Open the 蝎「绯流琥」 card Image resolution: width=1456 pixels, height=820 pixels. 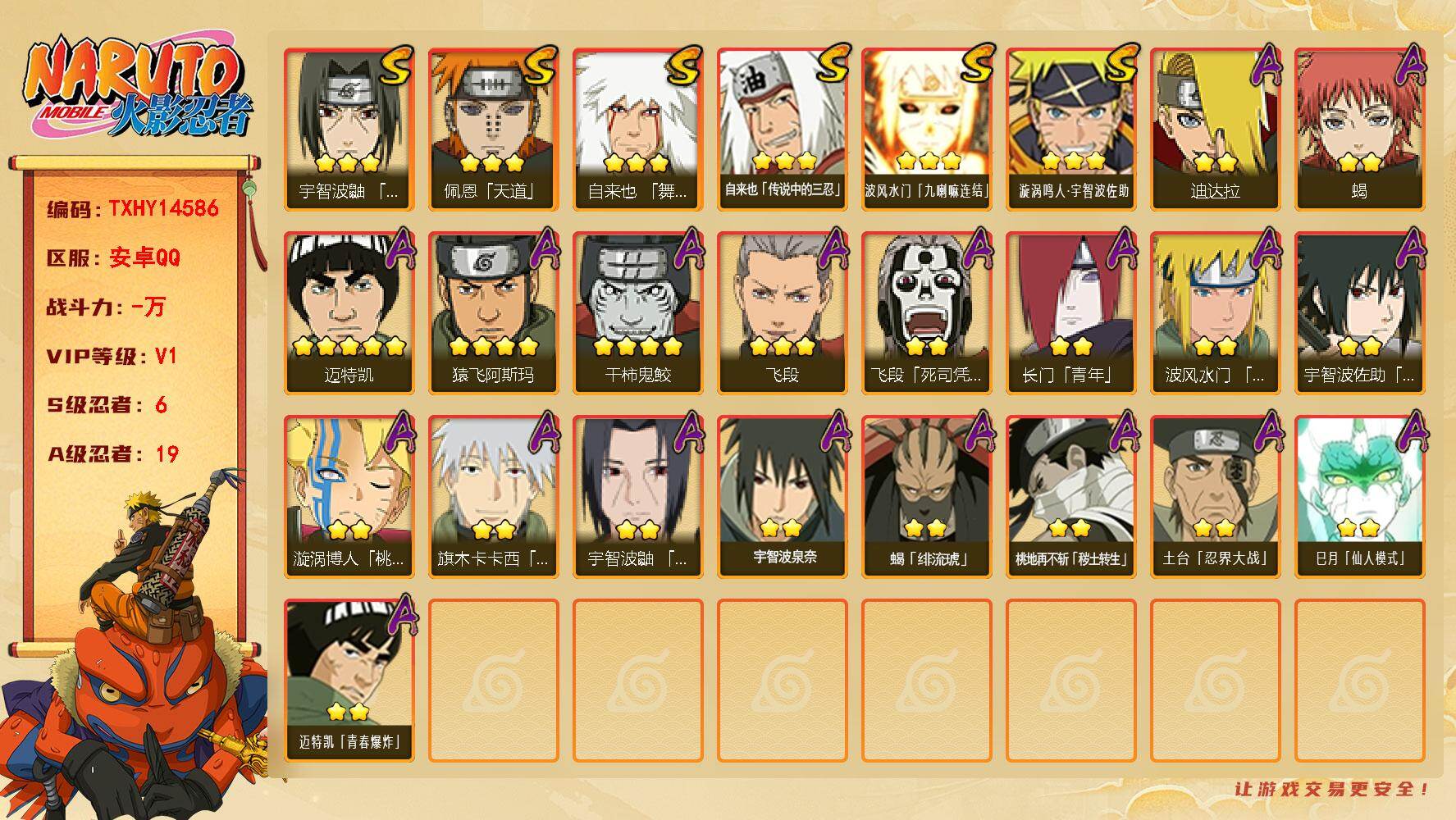(x=926, y=497)
